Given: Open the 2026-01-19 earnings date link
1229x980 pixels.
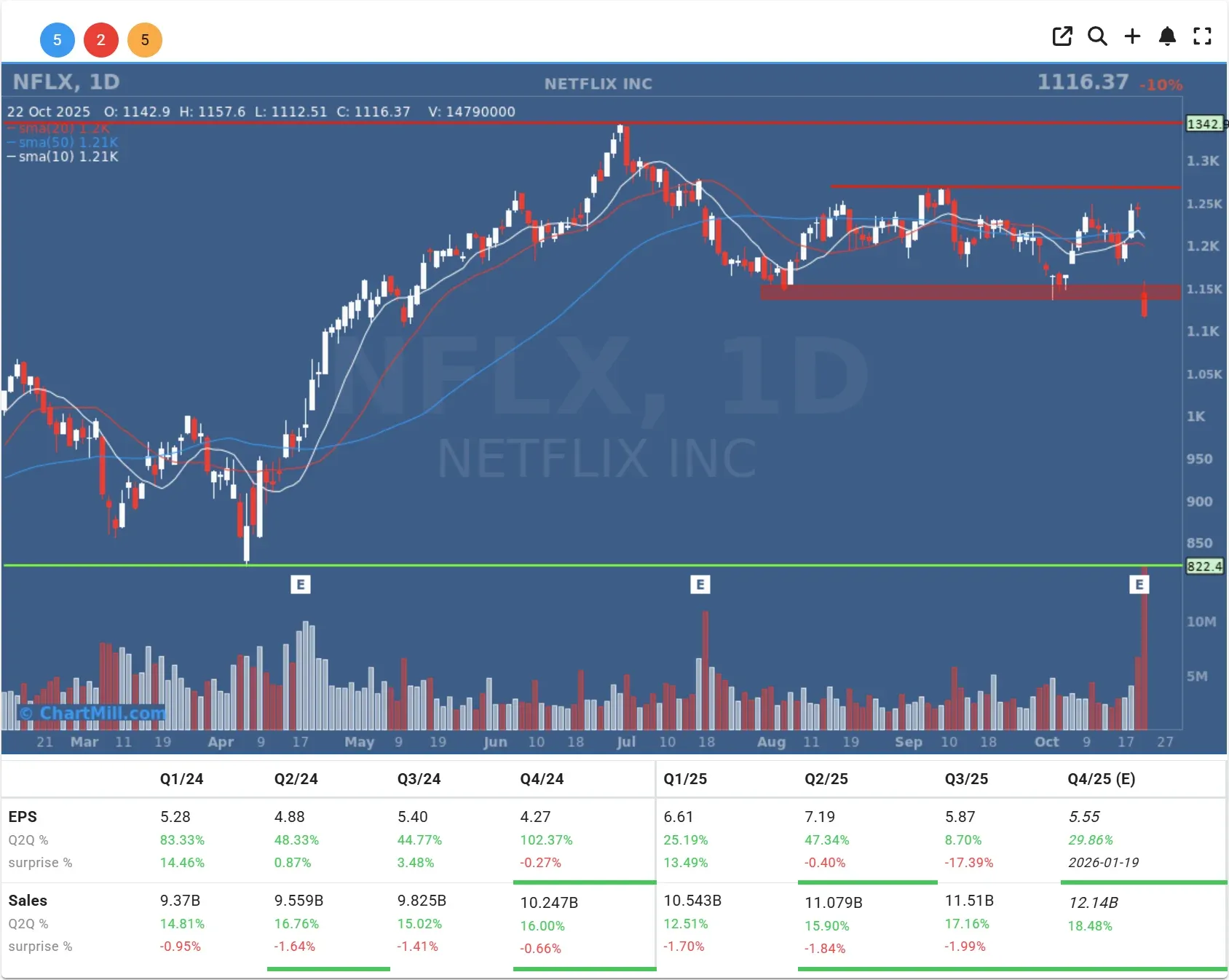Looking at the screenshot, I should click(1104, 863).
